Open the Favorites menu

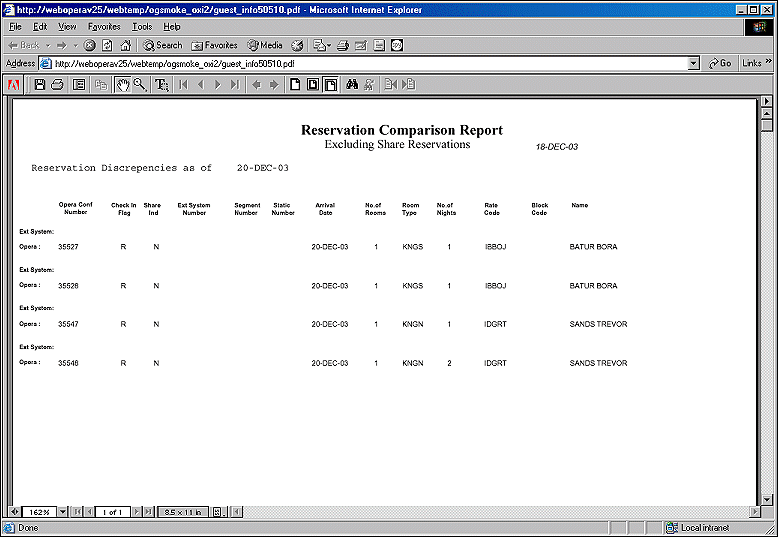point(104,26)
